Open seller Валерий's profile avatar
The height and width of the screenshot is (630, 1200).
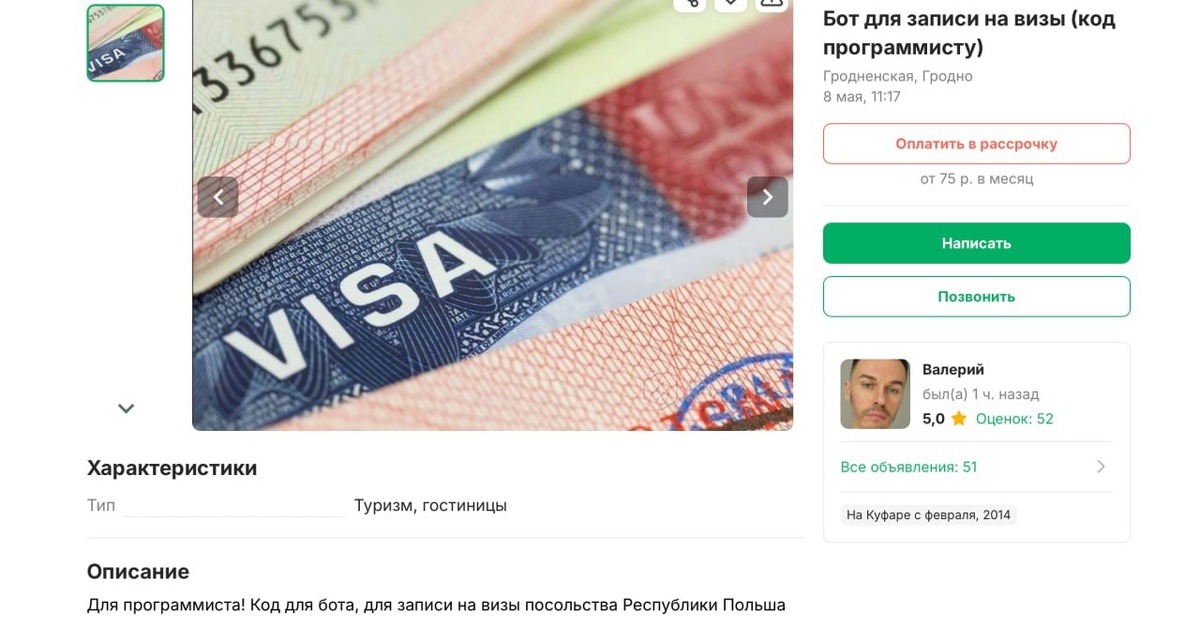click(x=875, y=394)
